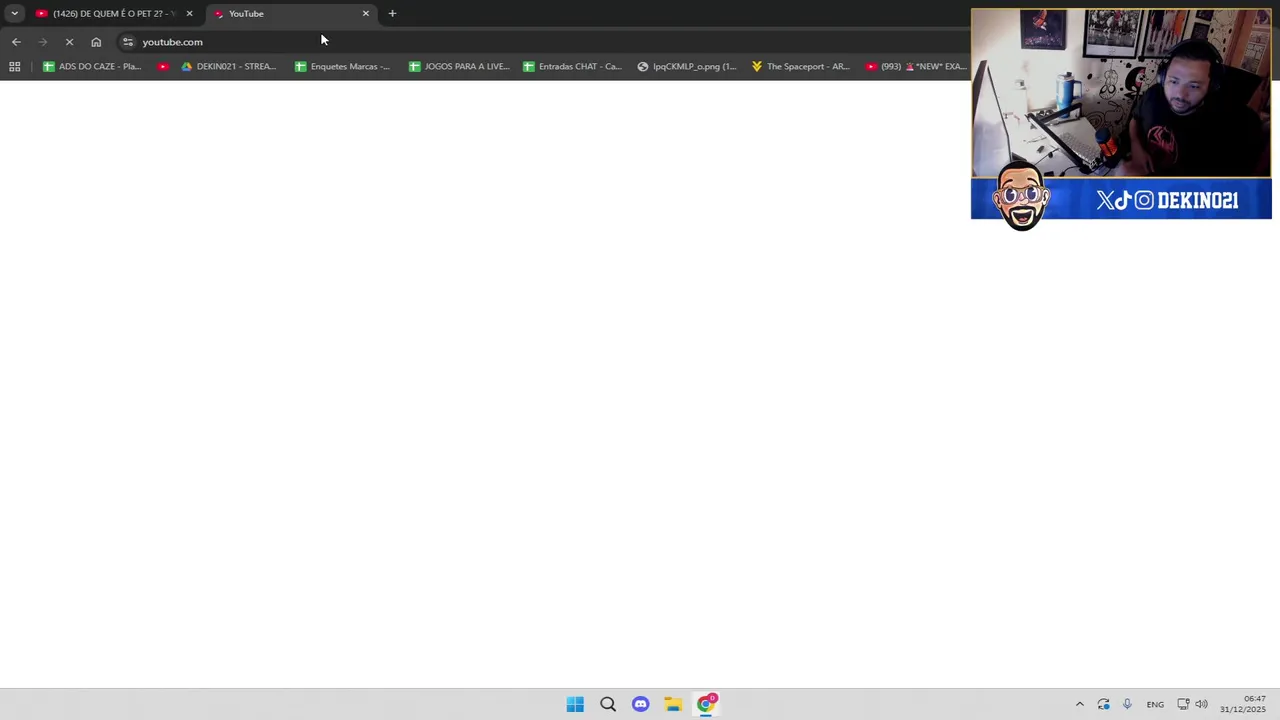Stop loading the page
The height and width of the screenshot is (720, 1280).
coord(69,42)
